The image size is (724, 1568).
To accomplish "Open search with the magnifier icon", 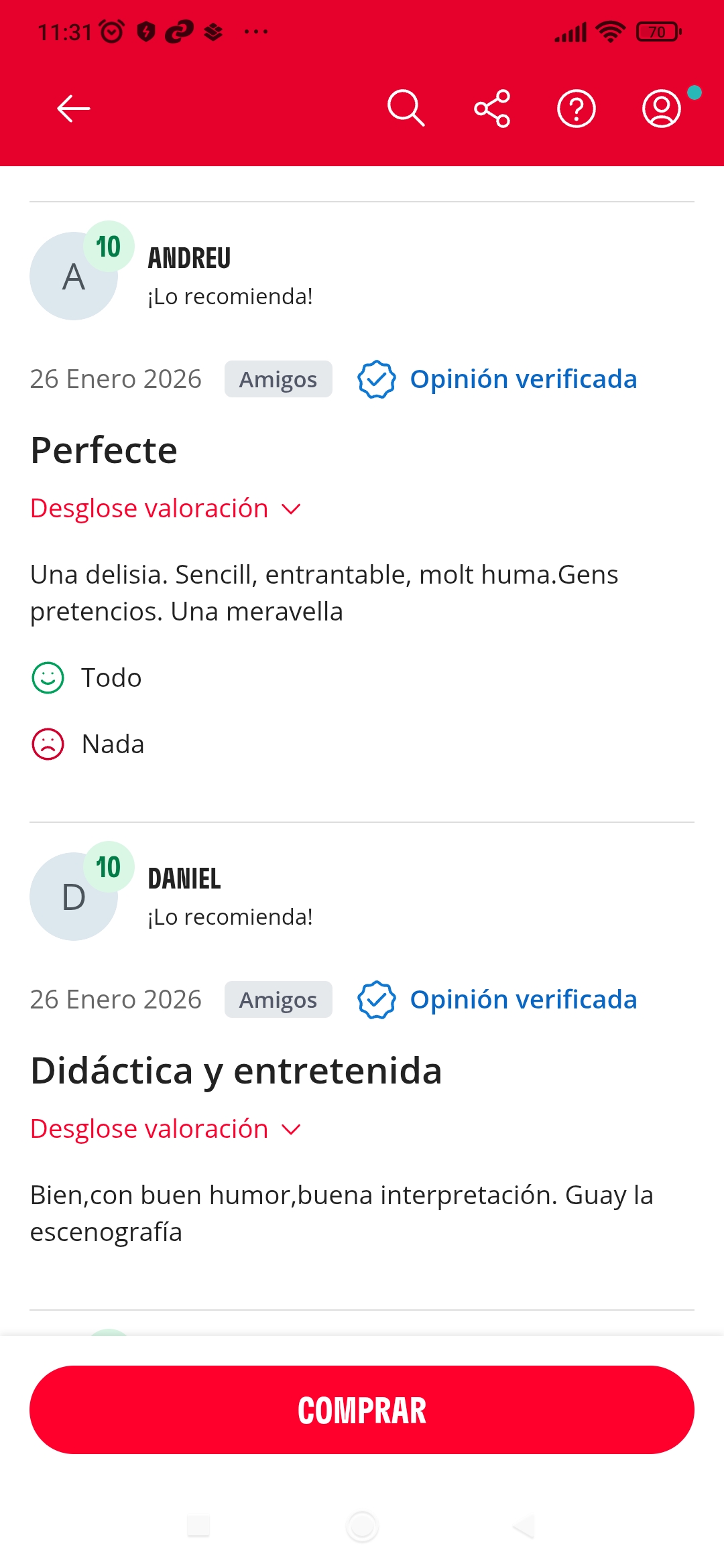I will point(406,109).
